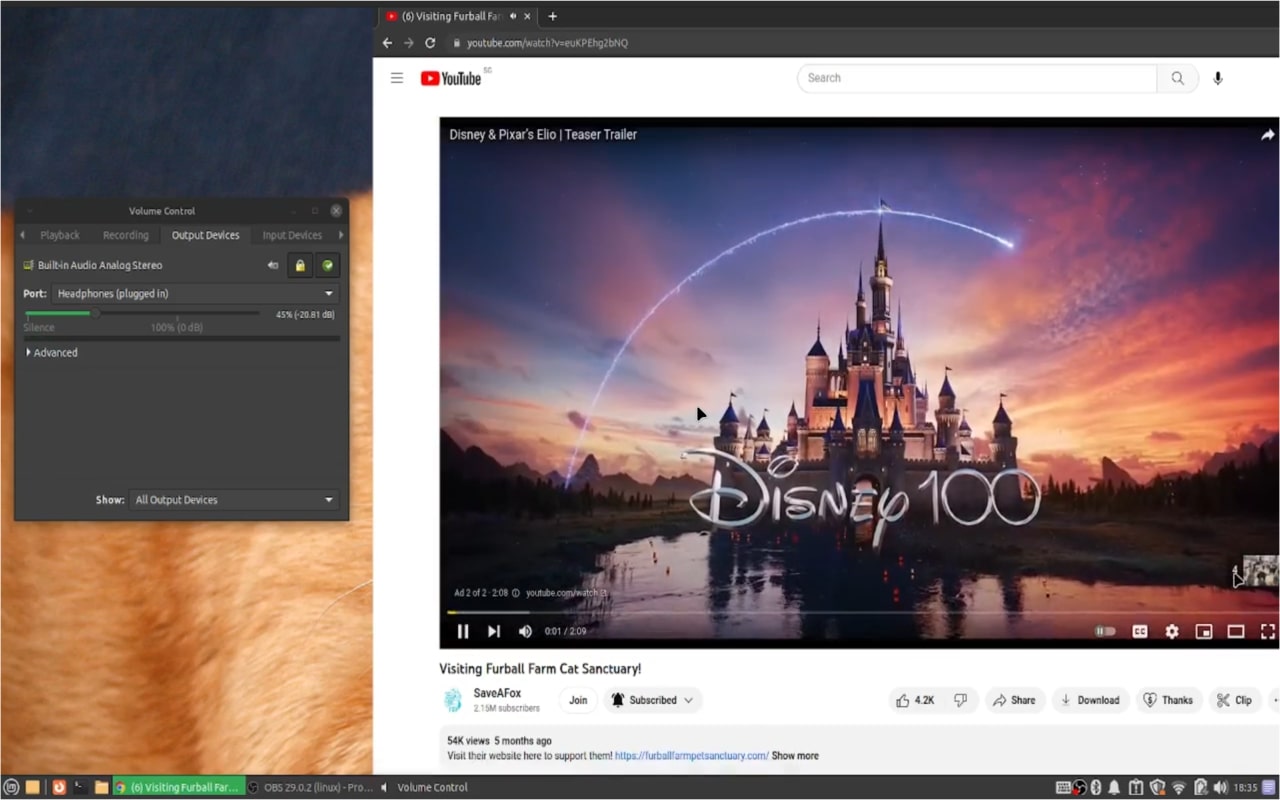Switch to theater mode
The height and width of the screenshot is (800, 1280).
pyautogui.click(x=1236, y=631)
